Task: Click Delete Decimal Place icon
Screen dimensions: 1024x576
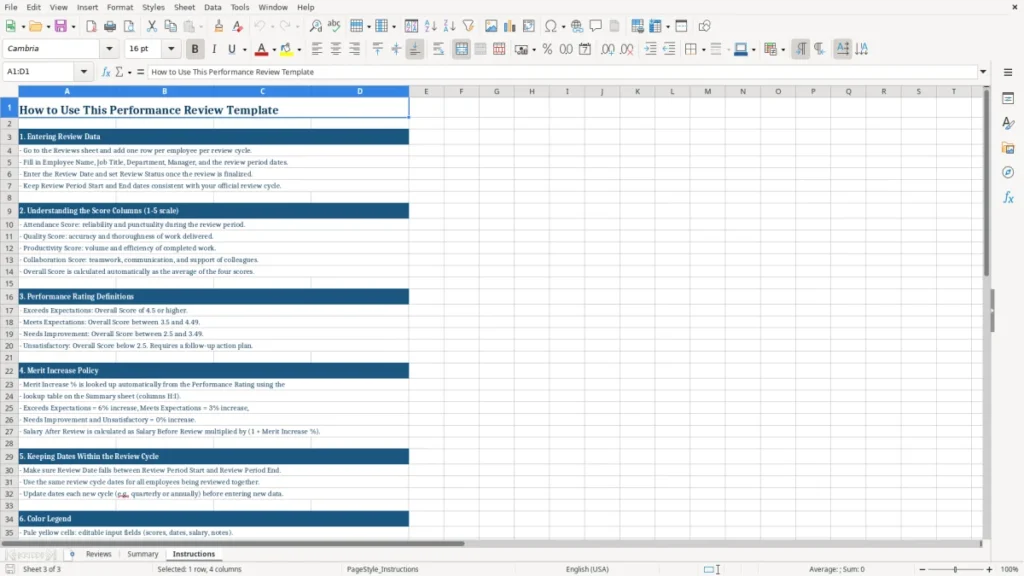Action: (x=627, y=49)
